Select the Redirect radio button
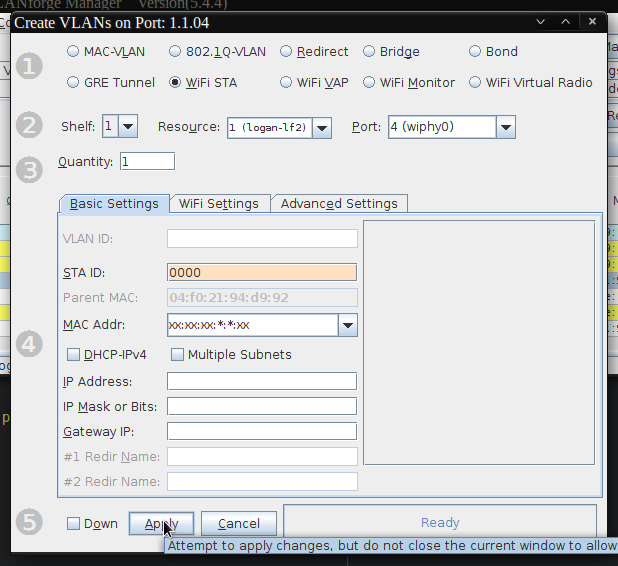 coord(287,52)
